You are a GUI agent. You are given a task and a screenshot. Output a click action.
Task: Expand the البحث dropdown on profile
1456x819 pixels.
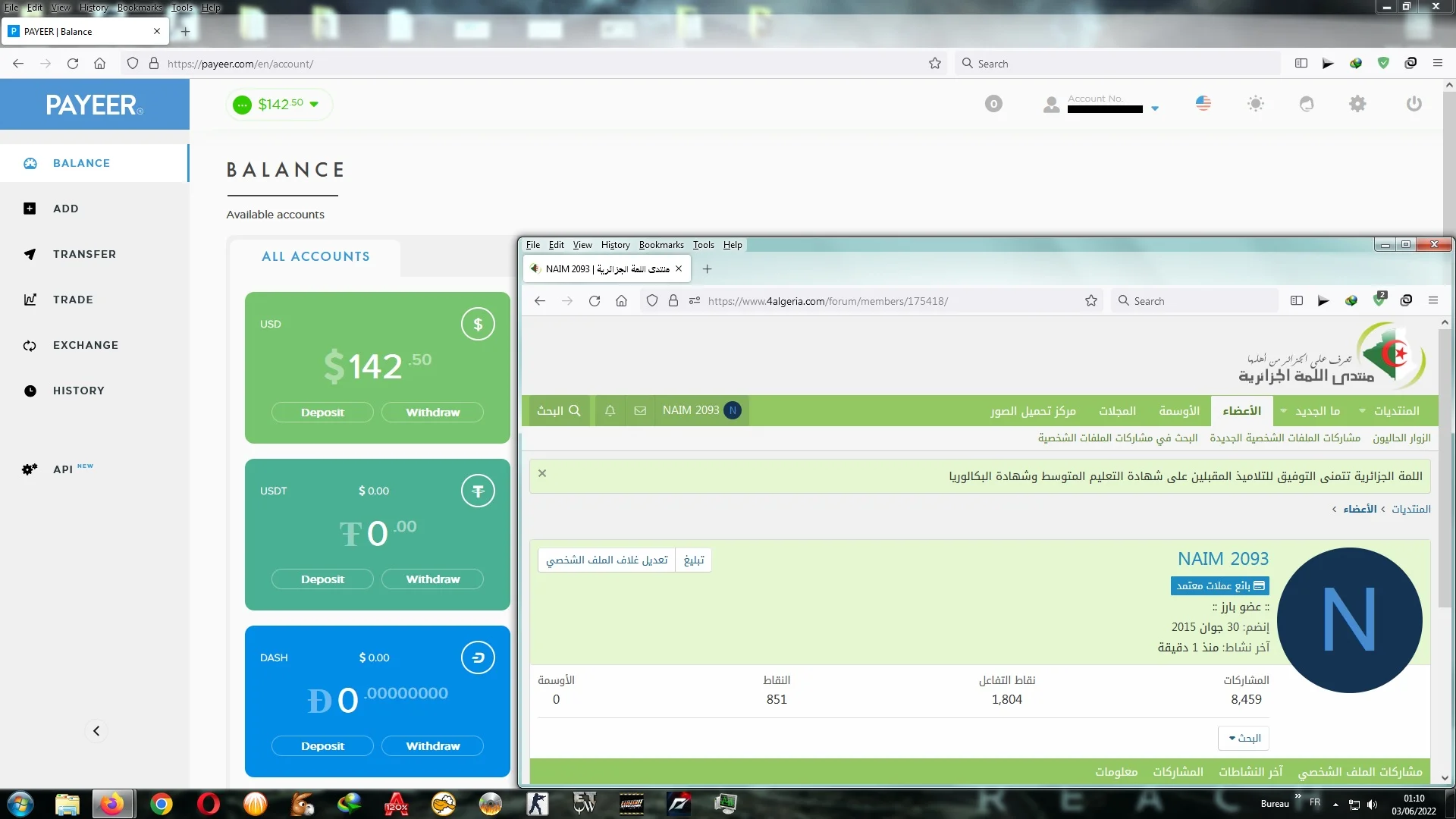tap(1244, 738)
